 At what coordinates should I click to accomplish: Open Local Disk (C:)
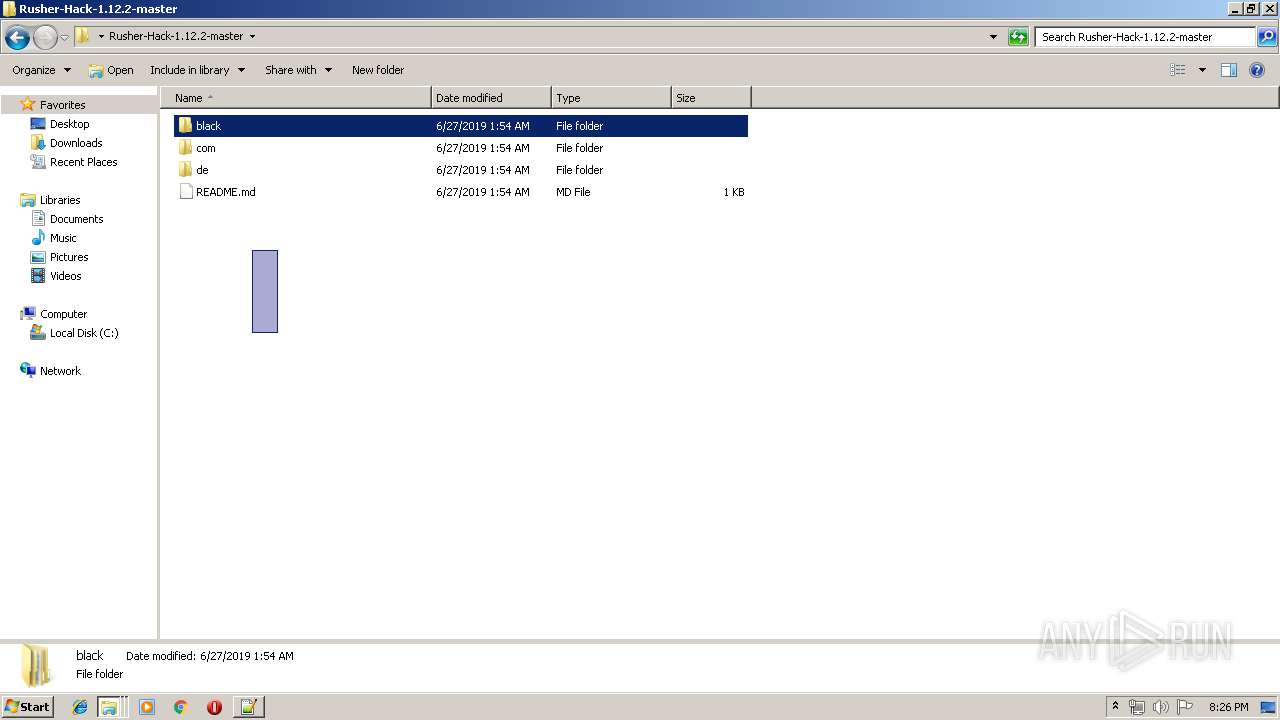[84, 333]
